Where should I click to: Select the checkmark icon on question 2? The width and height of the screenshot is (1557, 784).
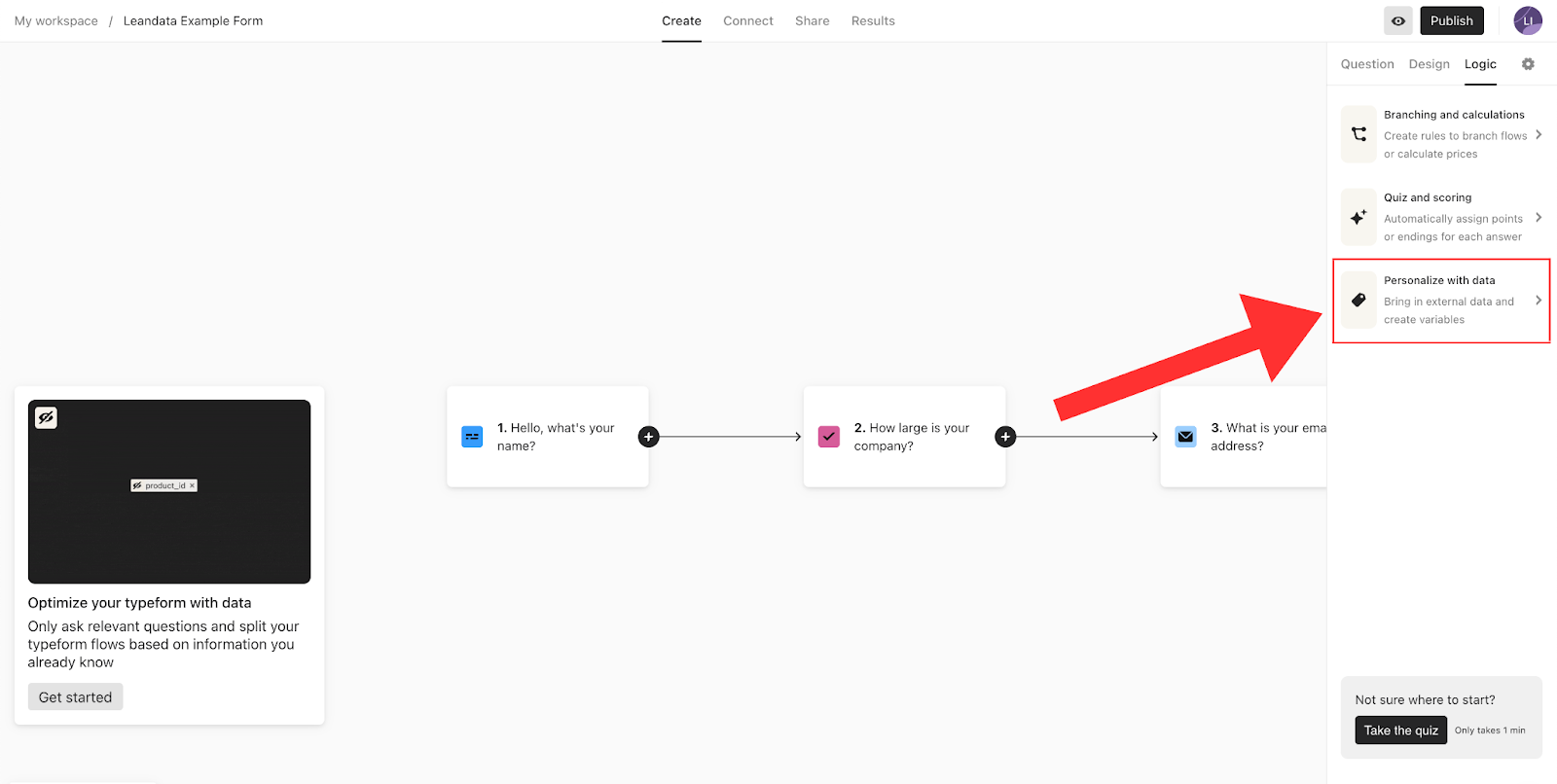829,437
